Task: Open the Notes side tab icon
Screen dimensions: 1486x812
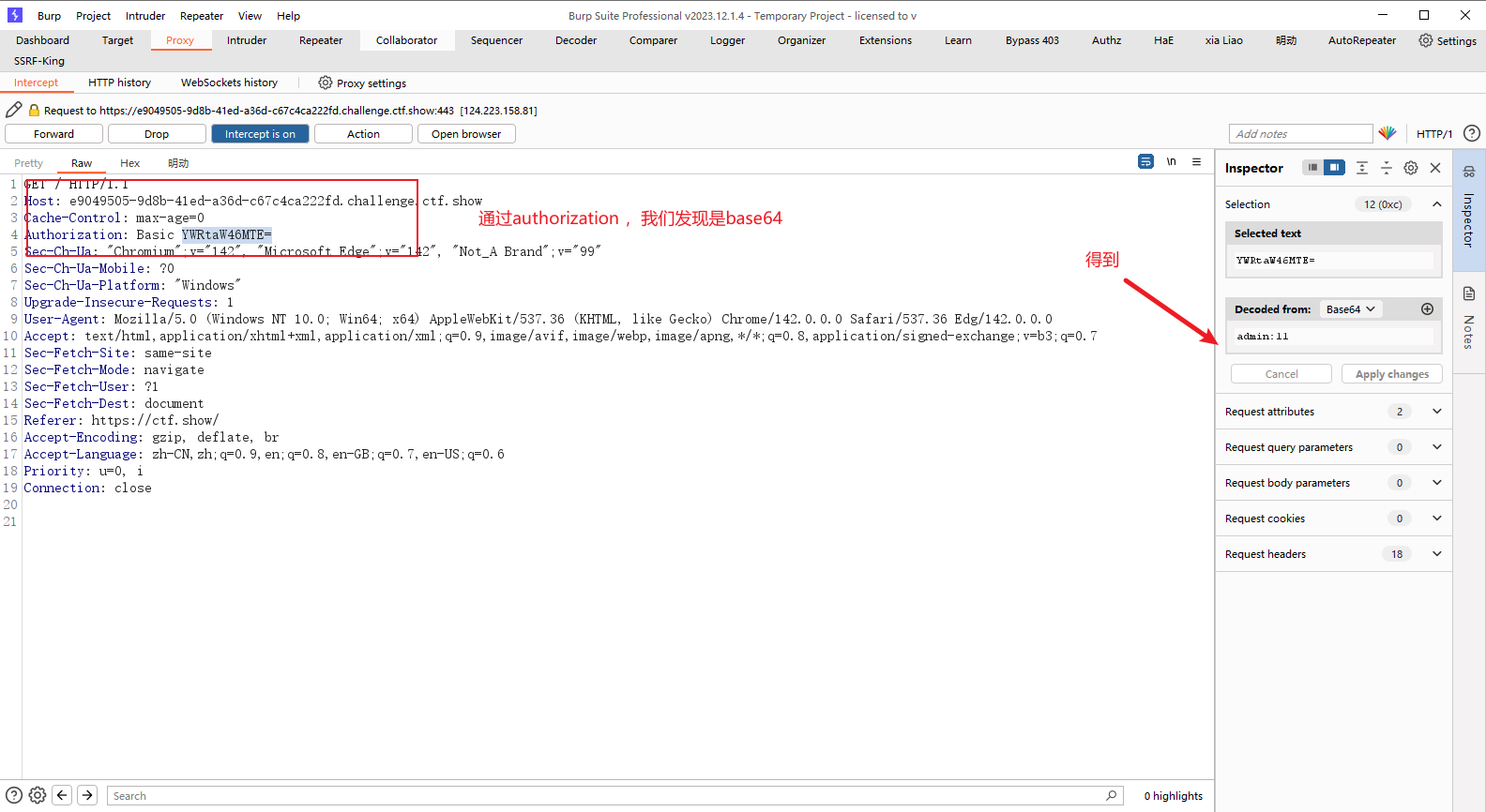Action: pos(1469,293)
